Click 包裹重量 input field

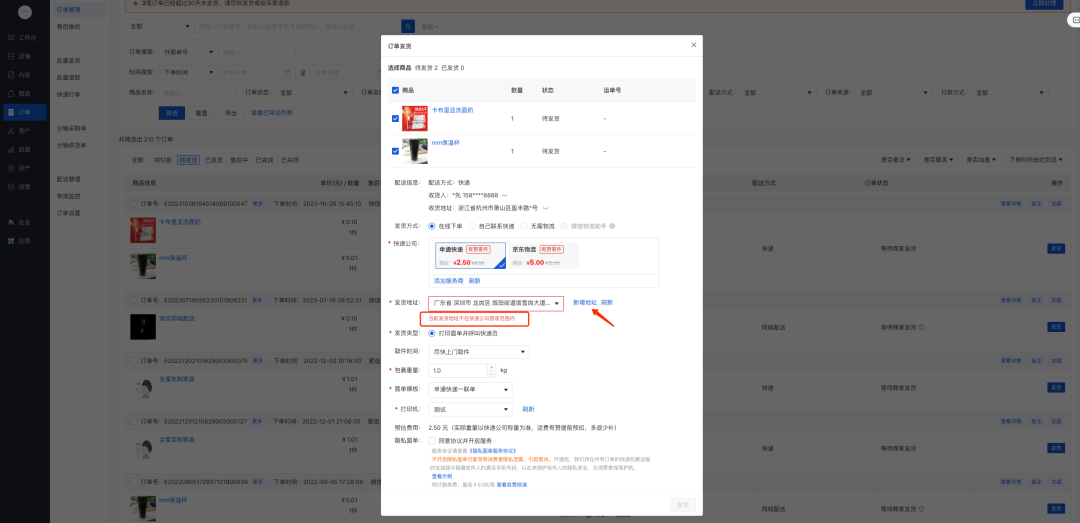(457, 371)
